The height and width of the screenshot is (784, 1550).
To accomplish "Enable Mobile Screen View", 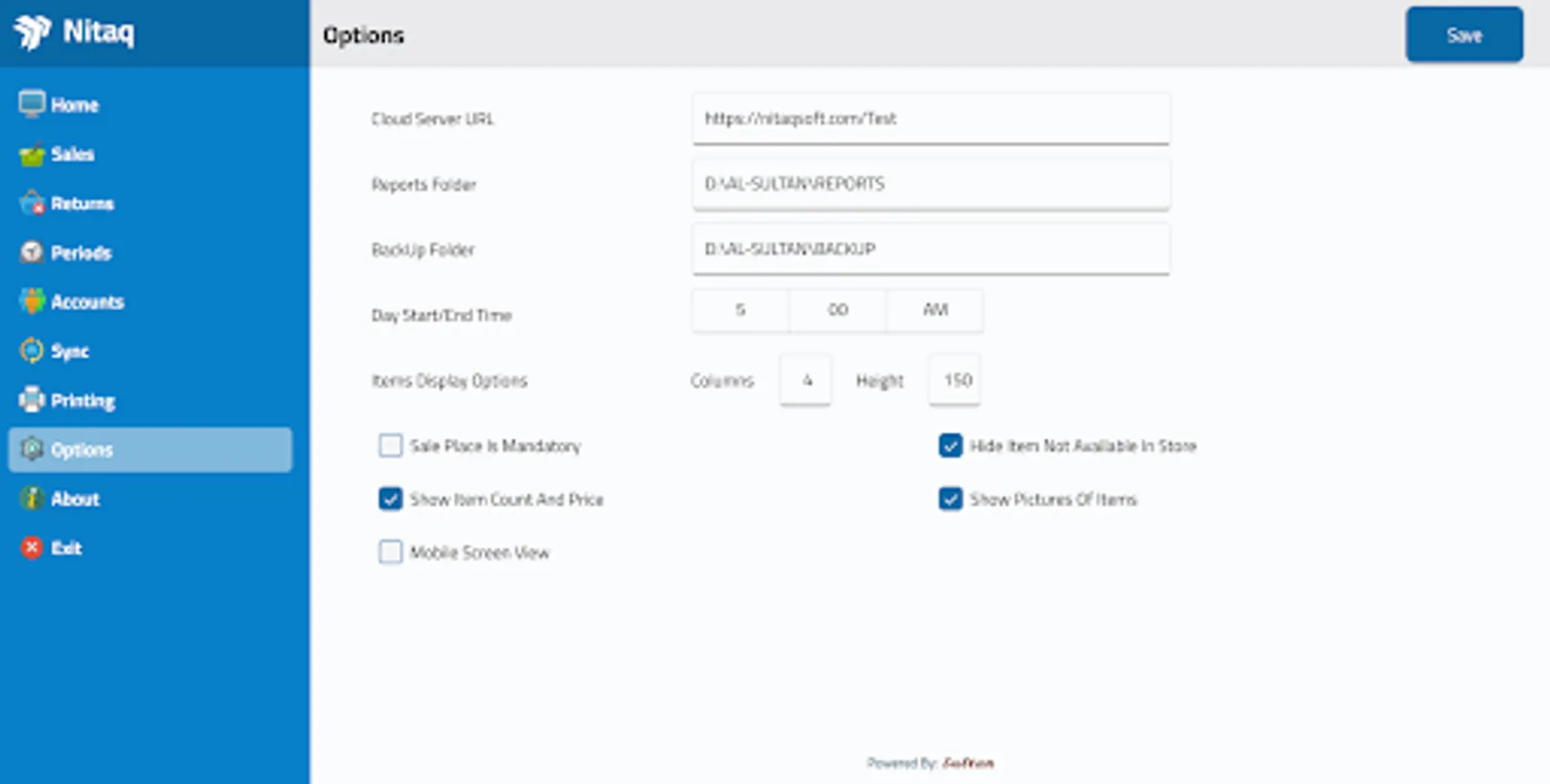I will coord(390,552).
